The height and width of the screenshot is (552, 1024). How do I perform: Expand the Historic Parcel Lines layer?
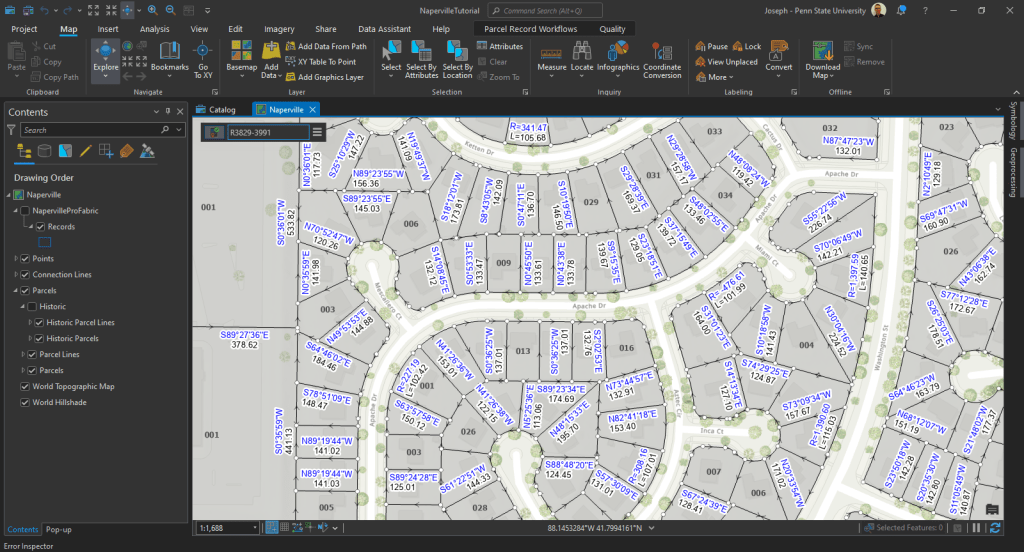click(x=30, y=322)
